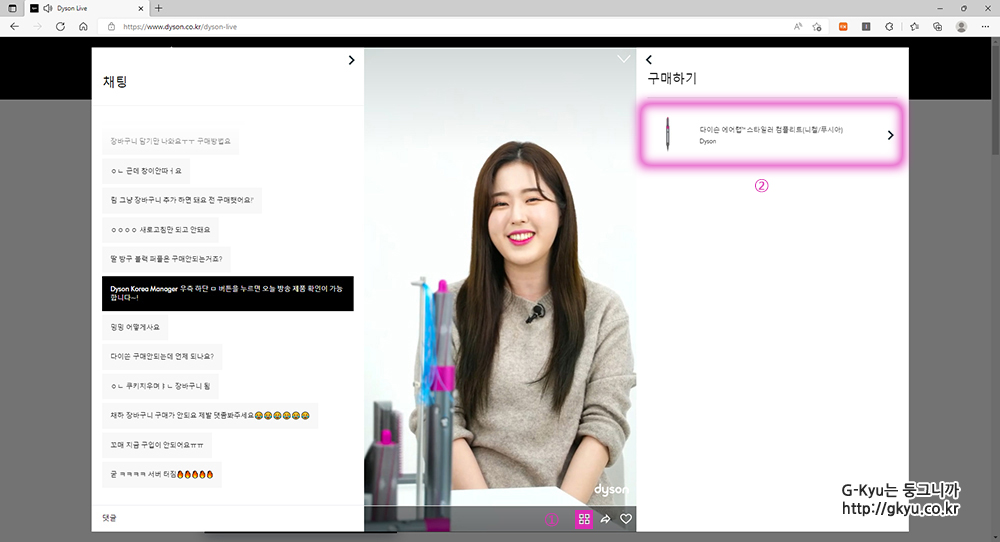1000x542 pixels.
Task: Click chat message '밍밍 어떻게사요'
Action: (x=135, y=326)
